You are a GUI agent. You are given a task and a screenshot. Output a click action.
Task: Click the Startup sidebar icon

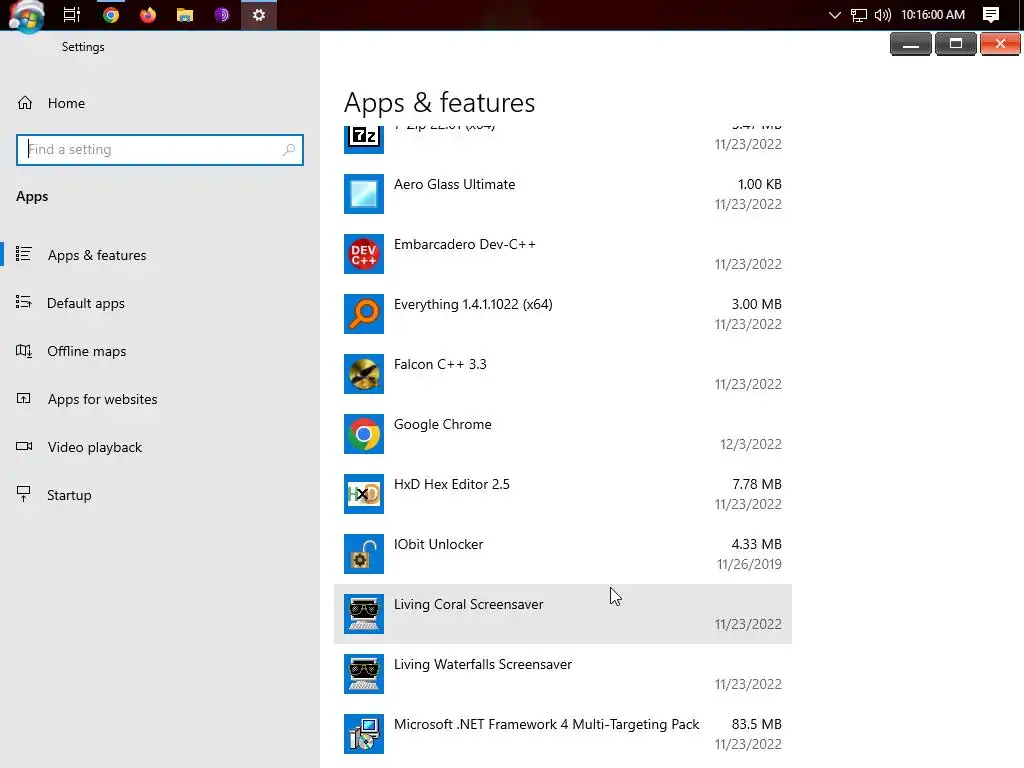pos(24,494)
